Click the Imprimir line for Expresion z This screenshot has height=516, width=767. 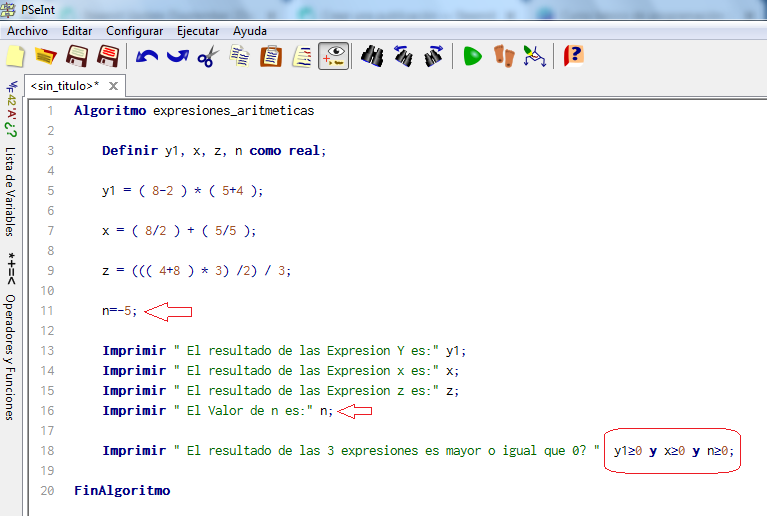(x=281, y=391)
